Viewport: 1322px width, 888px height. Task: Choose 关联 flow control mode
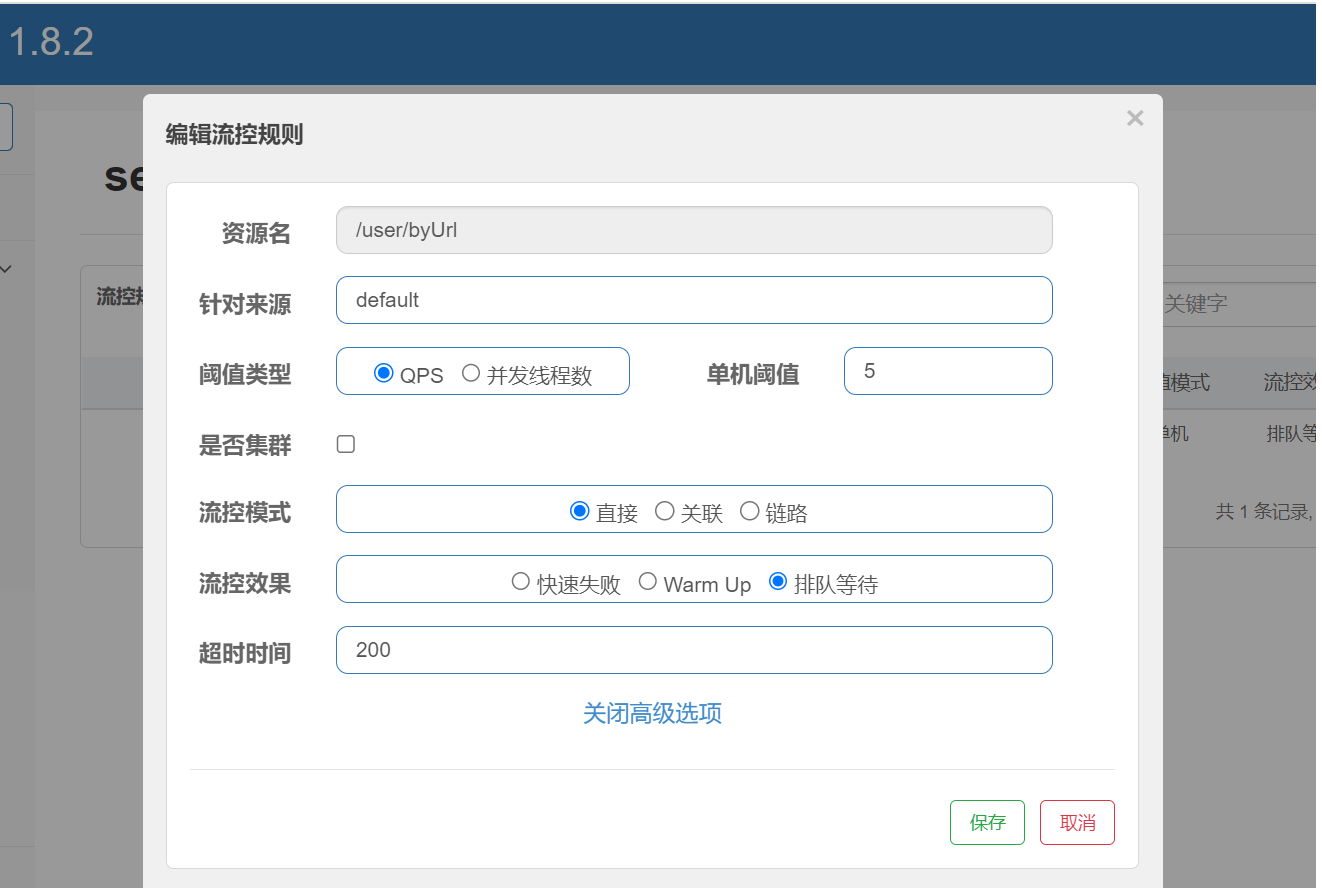(x=664, y=511)
